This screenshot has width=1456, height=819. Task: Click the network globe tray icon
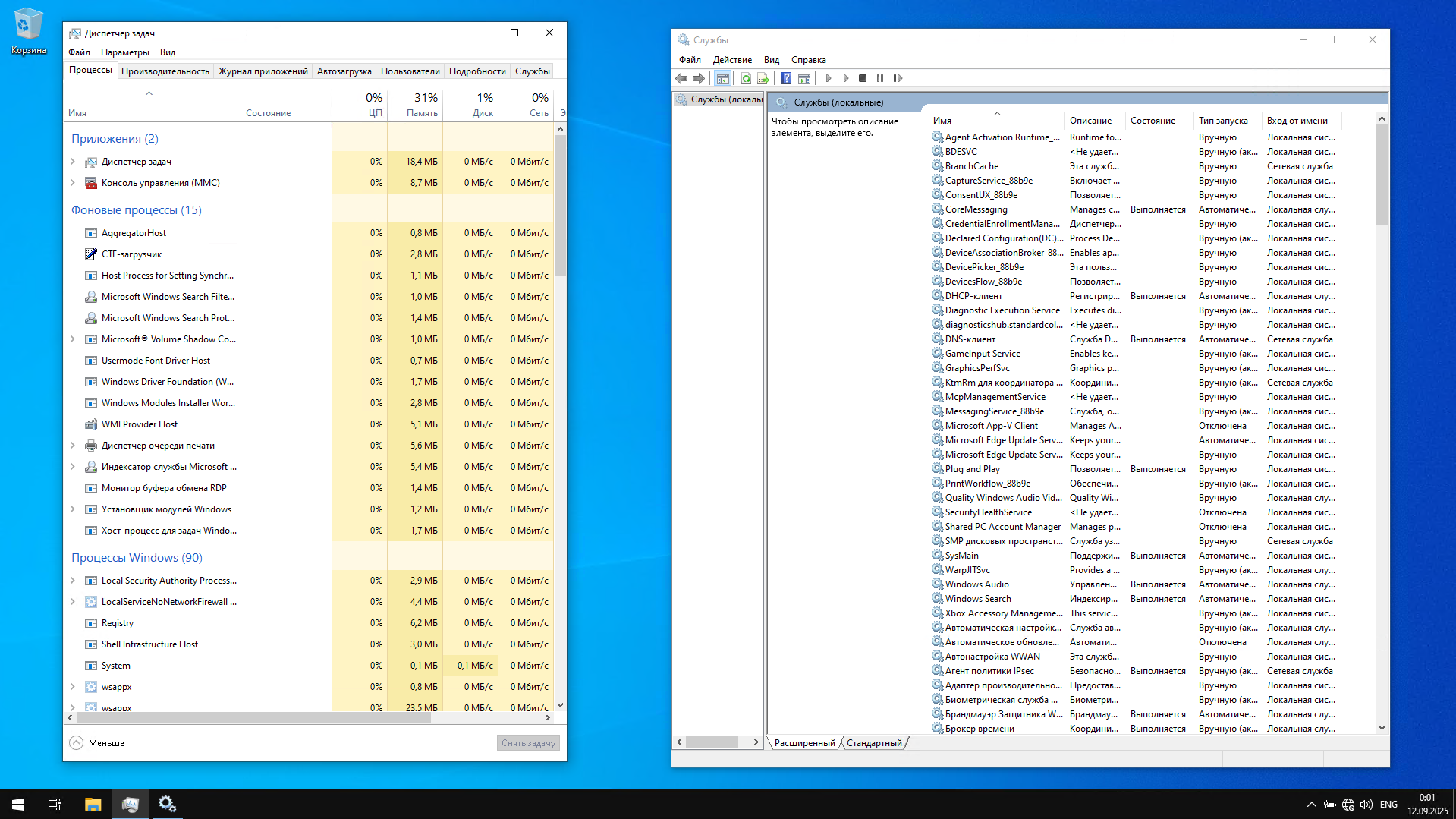tap(1348, 805)
